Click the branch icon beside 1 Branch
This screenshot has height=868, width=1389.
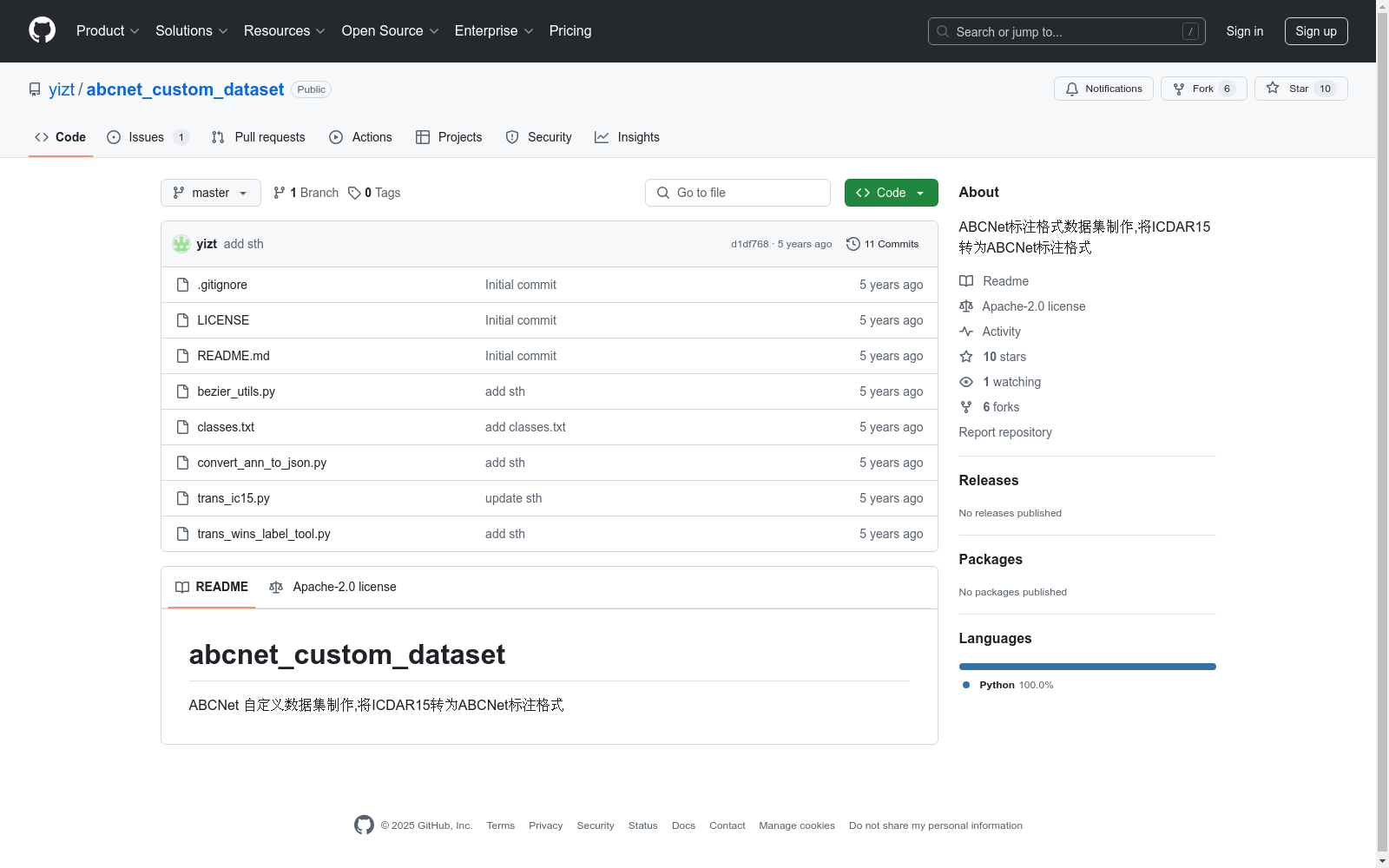[x=280, y=193]
